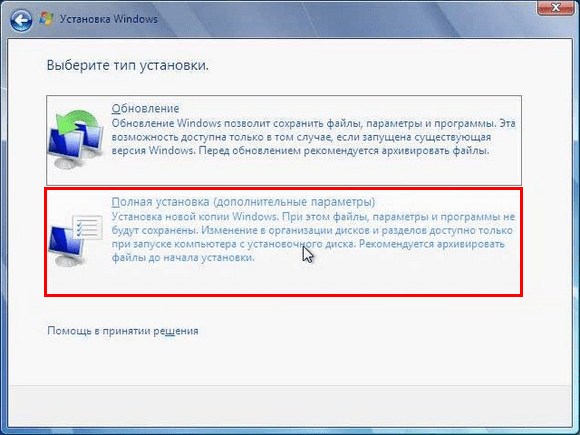Viewport: 580px width, 435px height.
Task: Click the Windows flag logo in title bar
Action: [x=46, y=19]
